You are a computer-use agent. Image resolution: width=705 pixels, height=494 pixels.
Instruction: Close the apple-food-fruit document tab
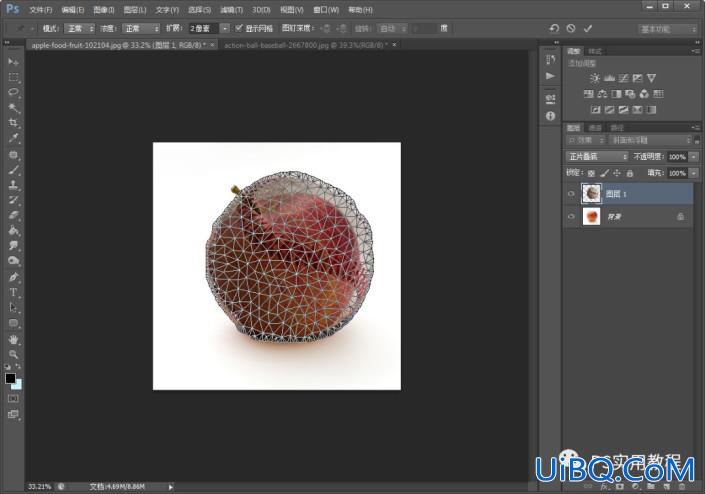(212, 45)
